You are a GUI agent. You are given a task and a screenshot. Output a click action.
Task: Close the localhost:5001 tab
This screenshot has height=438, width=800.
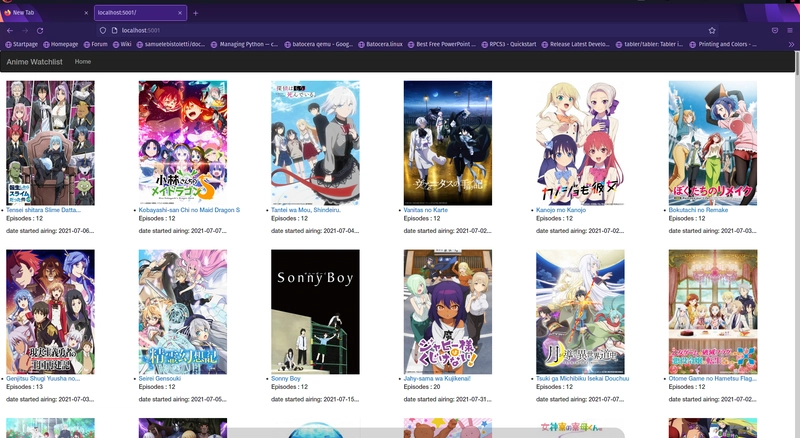180,13
